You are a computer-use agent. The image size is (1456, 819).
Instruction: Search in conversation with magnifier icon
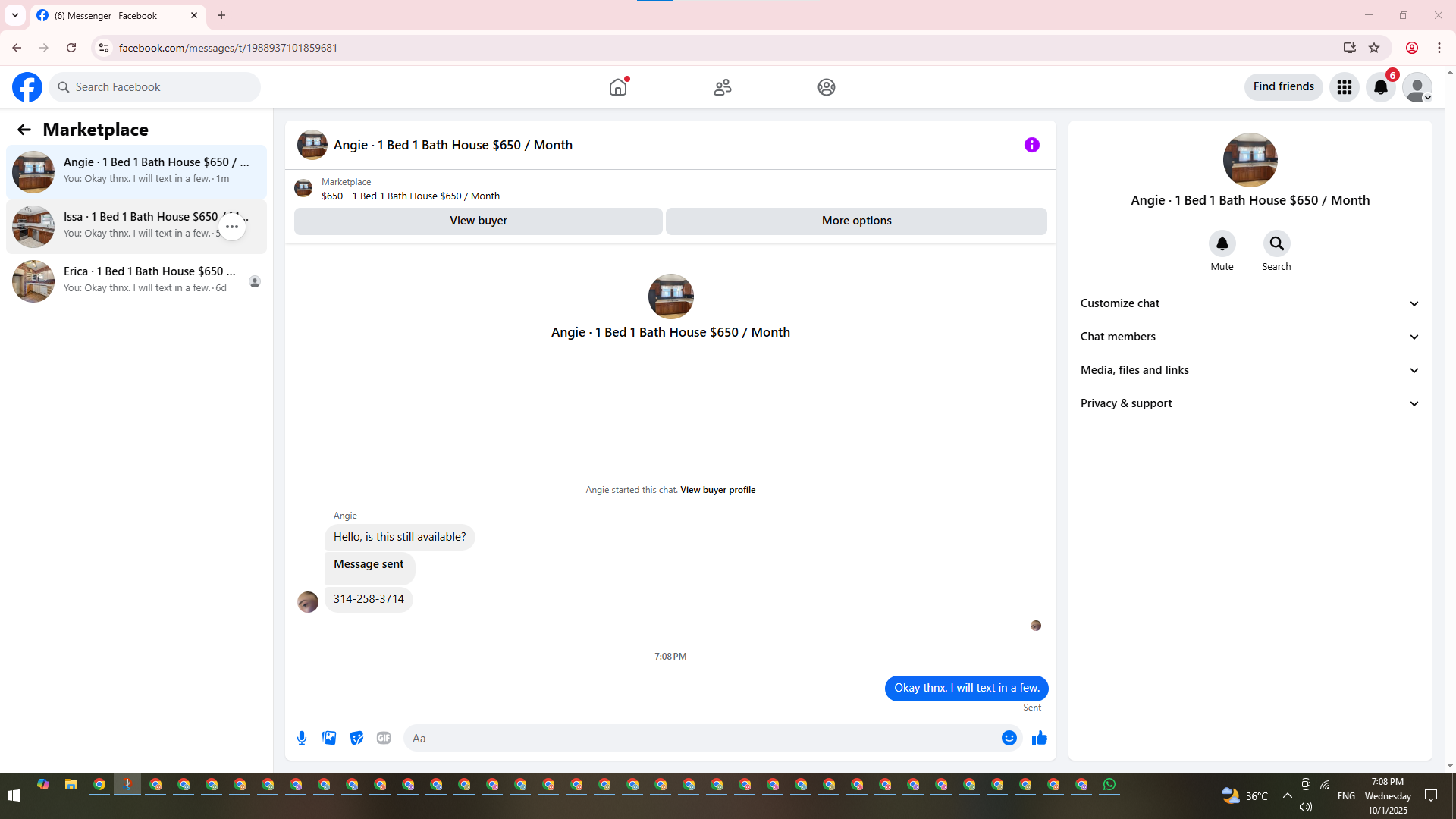click(x=1277, y=243)
